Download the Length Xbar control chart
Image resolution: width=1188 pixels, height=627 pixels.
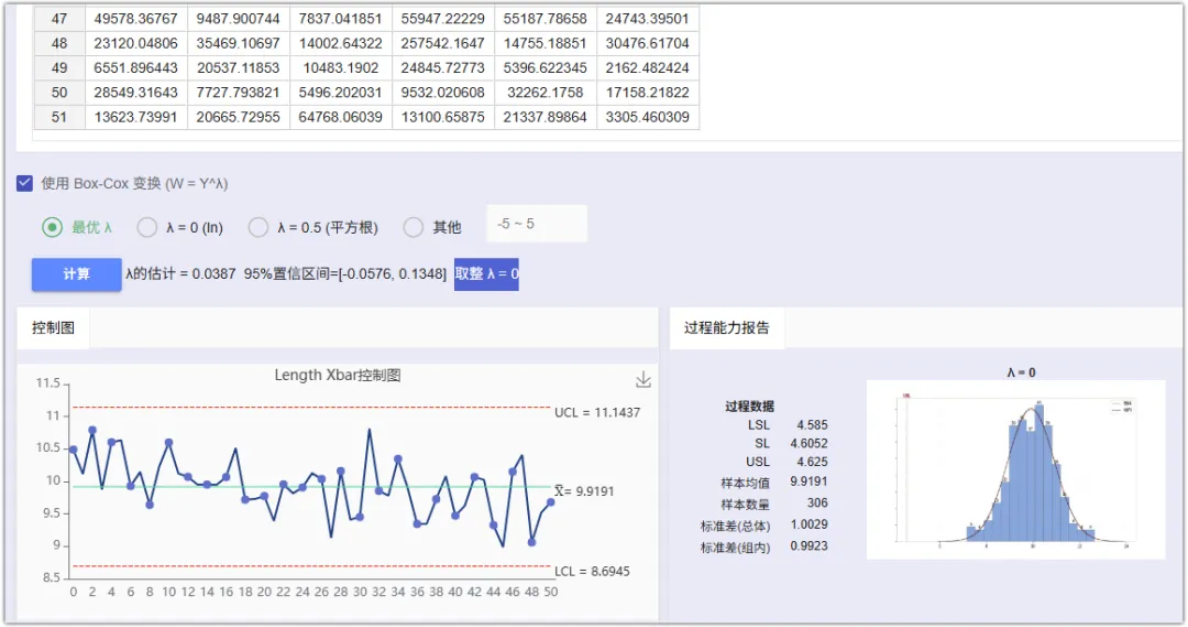[643, 379]
